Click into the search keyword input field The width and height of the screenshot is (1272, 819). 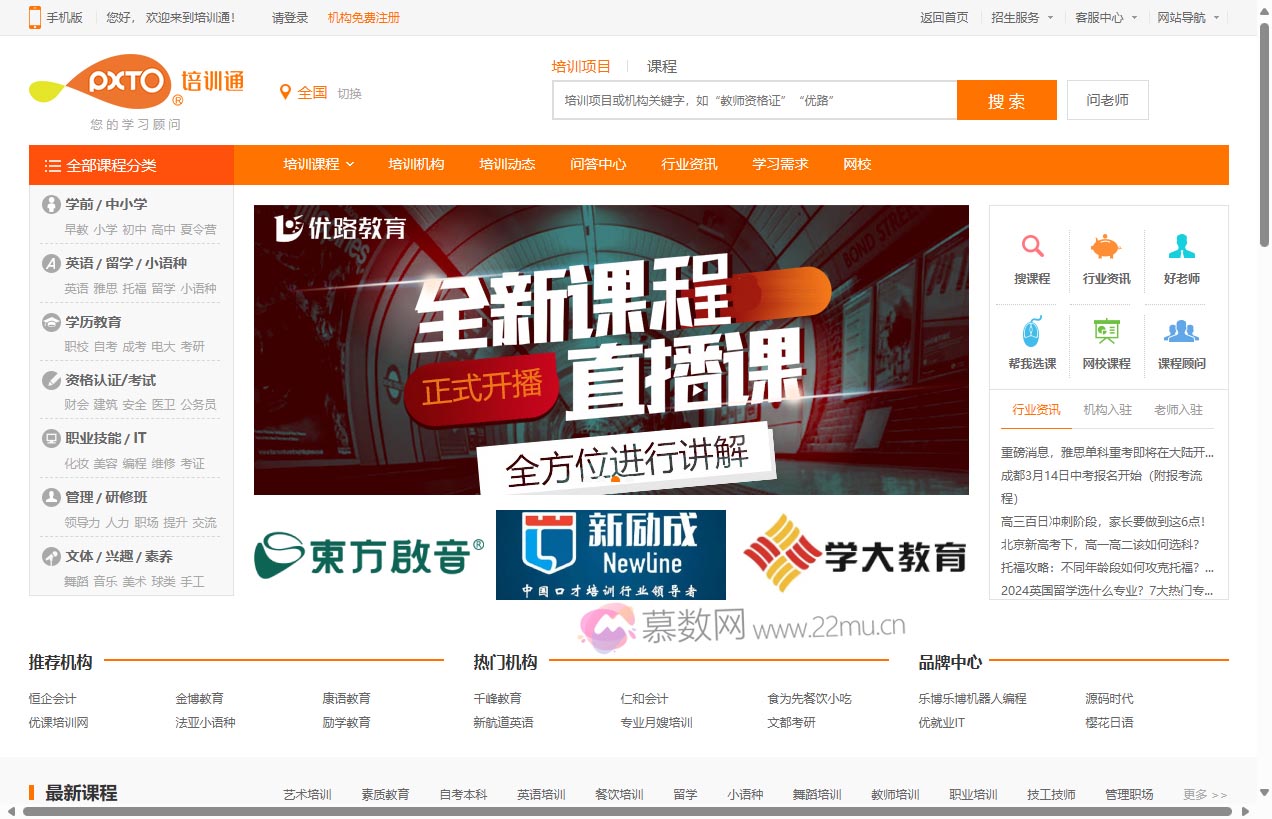tap(754, 100)
